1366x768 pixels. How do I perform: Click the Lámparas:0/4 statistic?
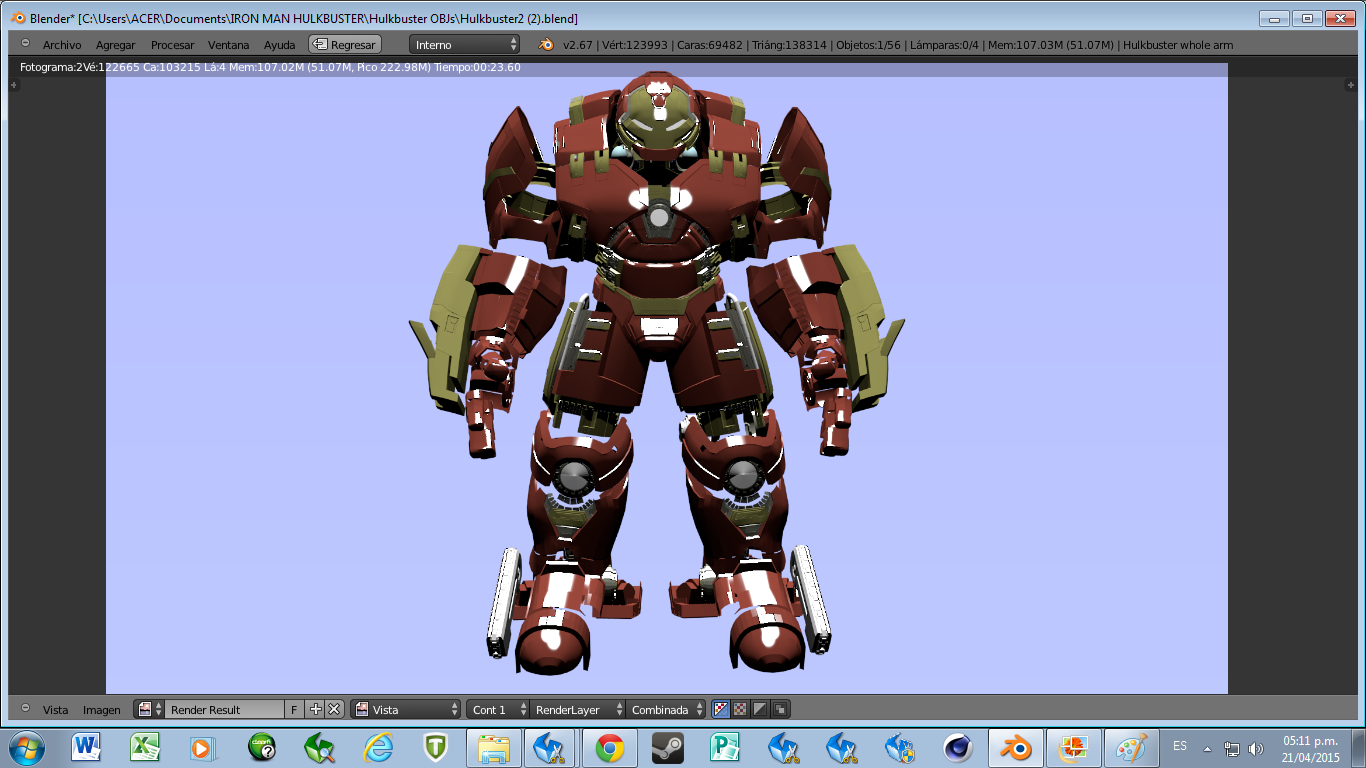pos(945,45)
